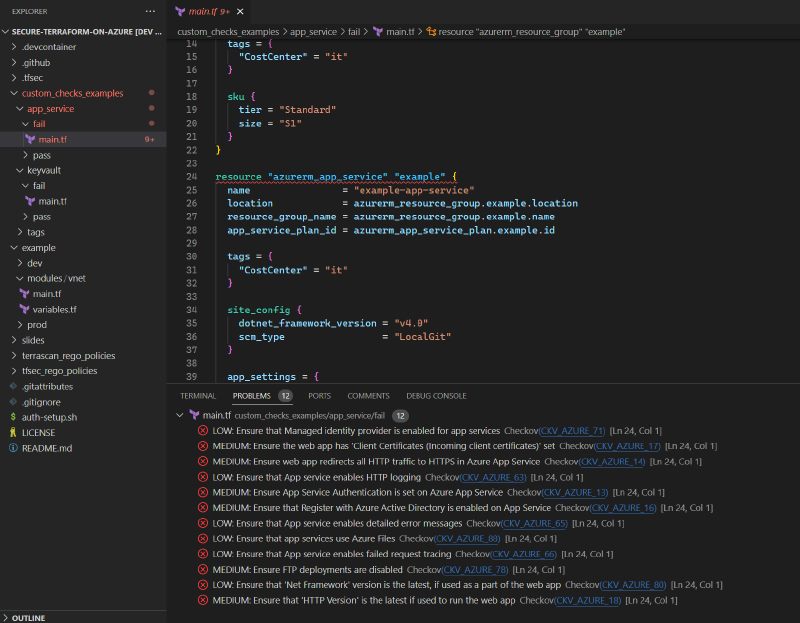Open the DEBUG CONSOLE tab
Image resolution: width=800 pixels, height=623 pixels.
tap(436, 396)
